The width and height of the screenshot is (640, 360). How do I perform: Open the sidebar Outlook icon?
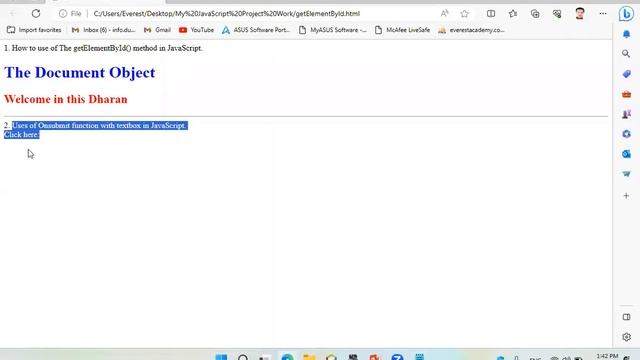coord(627,154)
